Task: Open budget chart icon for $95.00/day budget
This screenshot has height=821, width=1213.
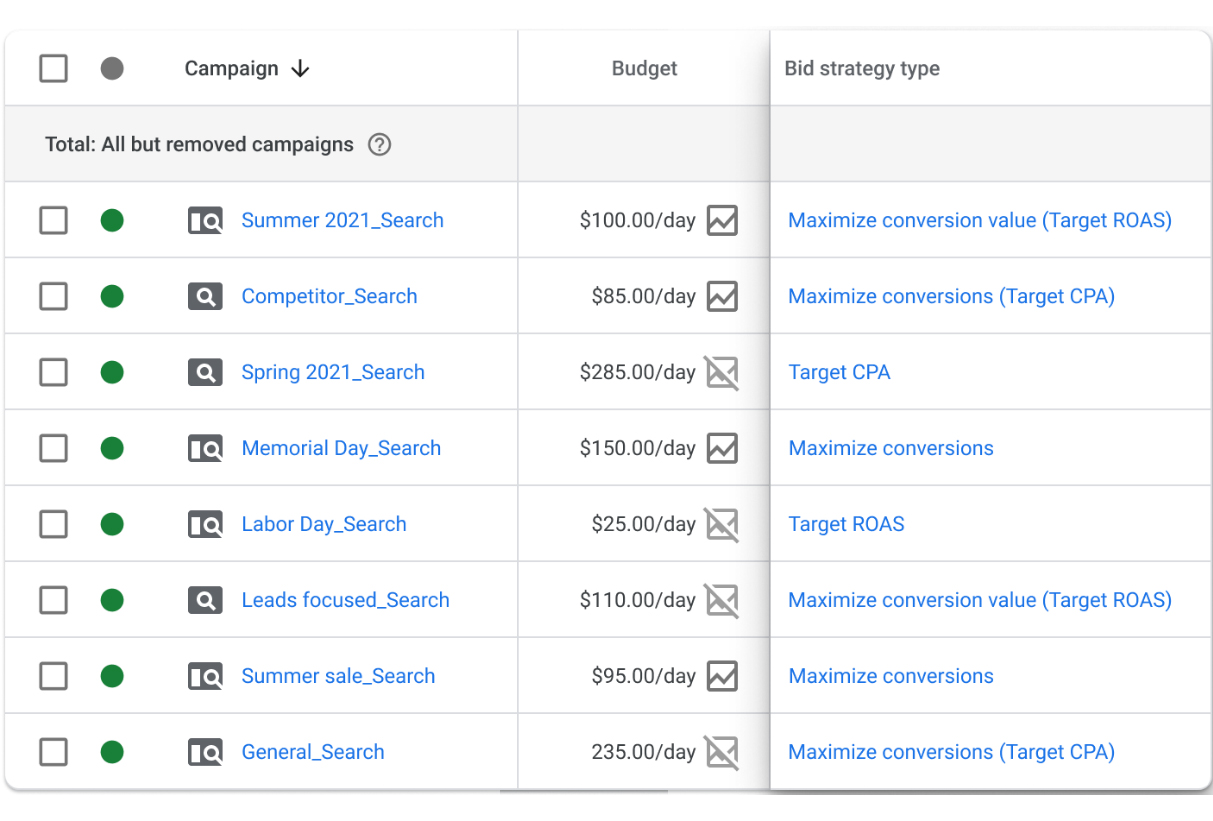Action: [x=722, y=676]
